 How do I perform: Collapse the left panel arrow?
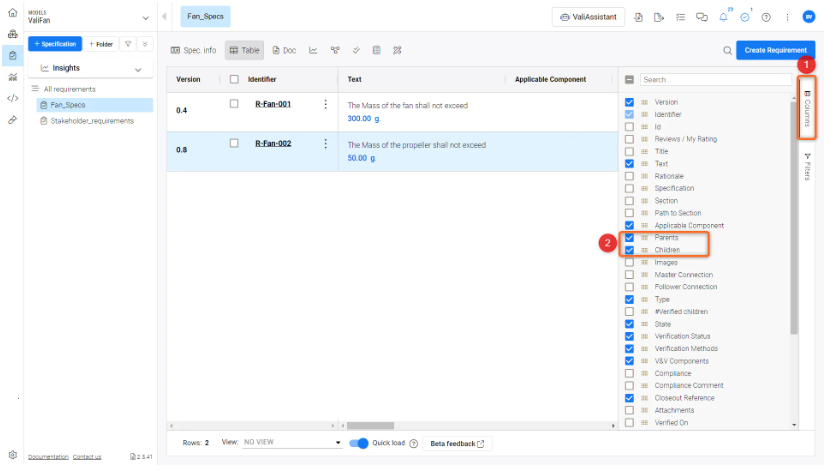(164, 17)
